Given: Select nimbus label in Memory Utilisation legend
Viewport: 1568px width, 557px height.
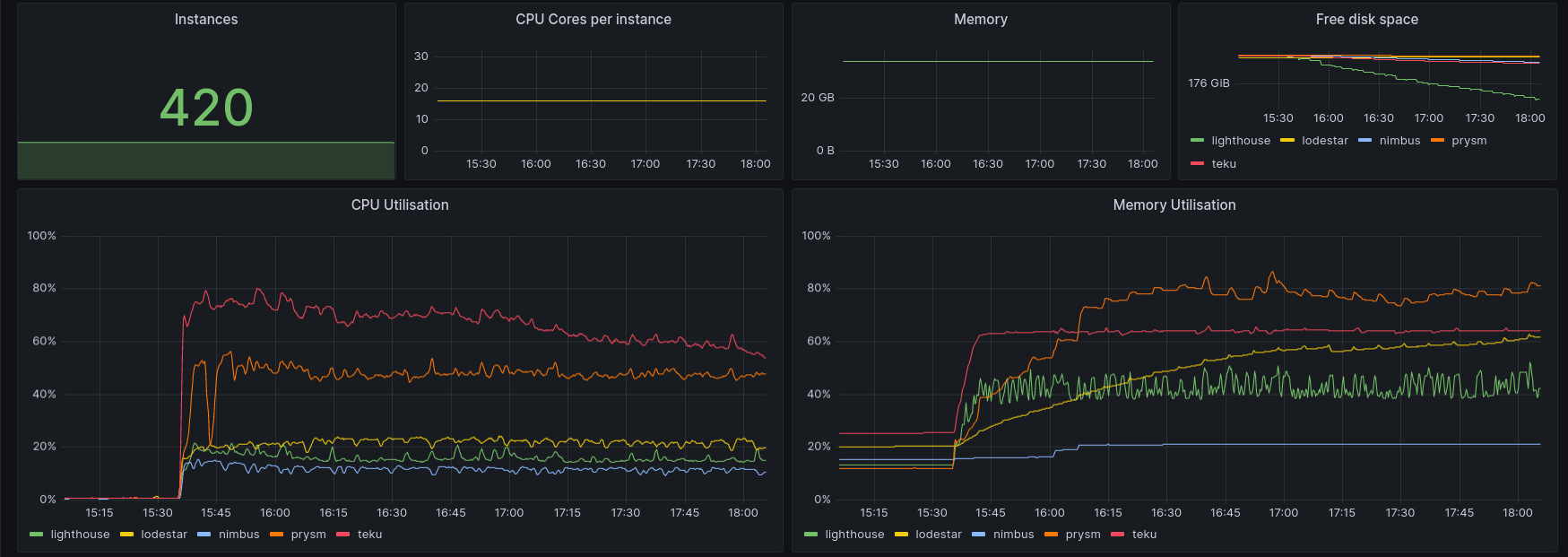Looking at the screenshot, I should tap(1013, 535).
